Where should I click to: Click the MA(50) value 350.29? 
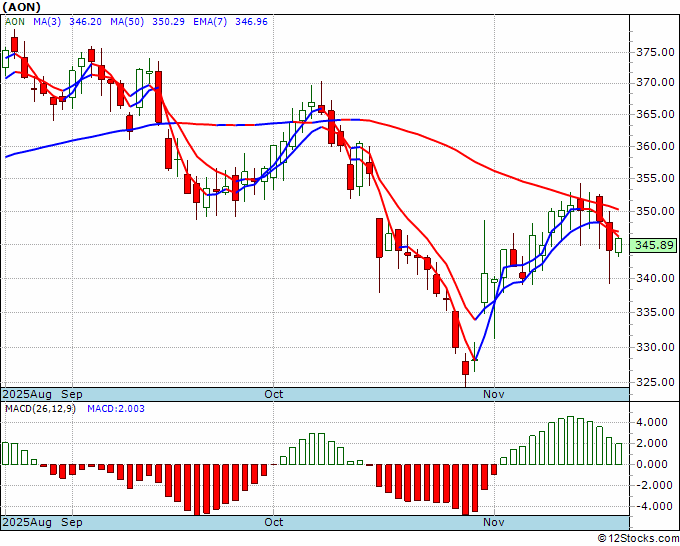pyautogui.click(x=168, y=22)
